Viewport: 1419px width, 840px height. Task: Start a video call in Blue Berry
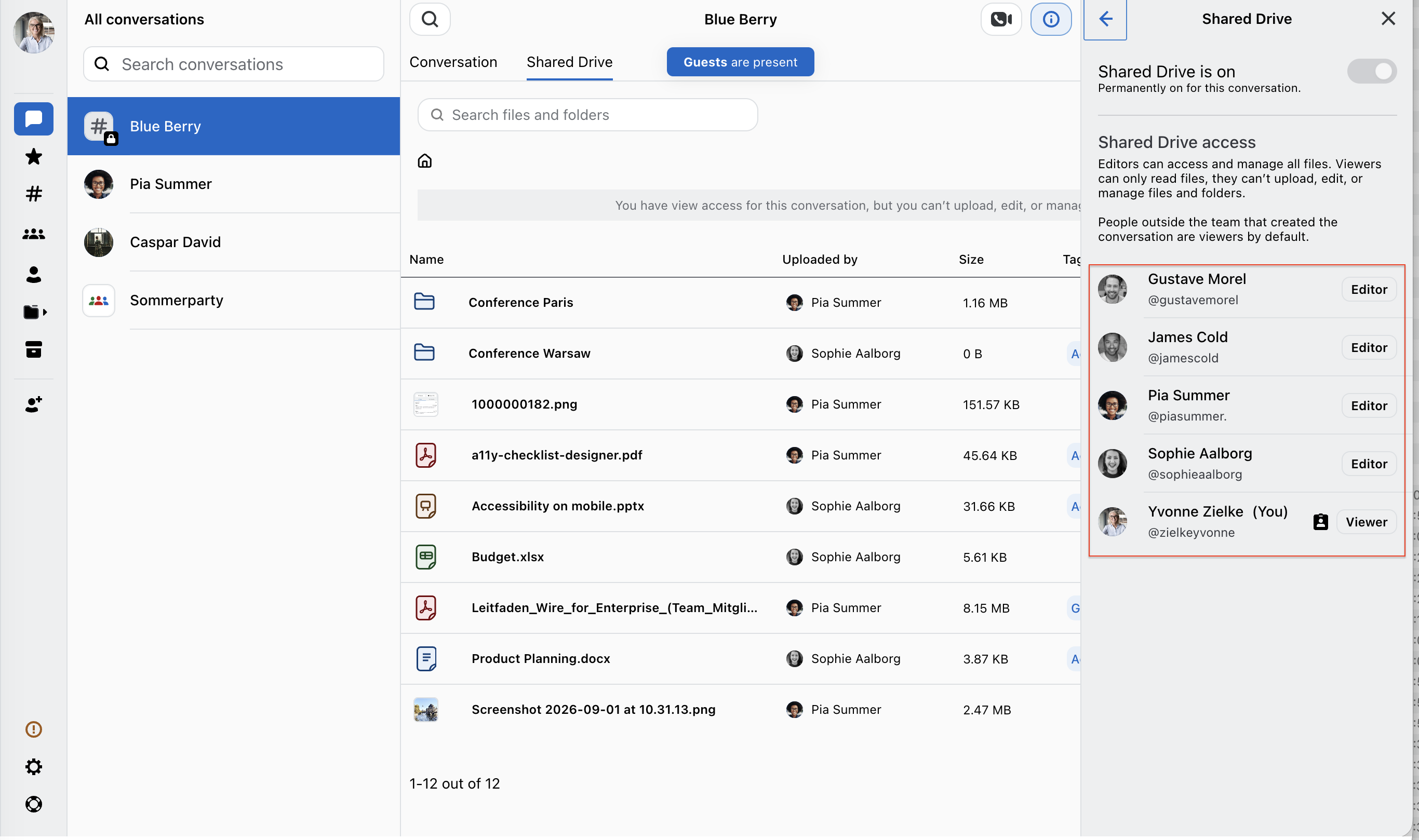(1000, 19)
